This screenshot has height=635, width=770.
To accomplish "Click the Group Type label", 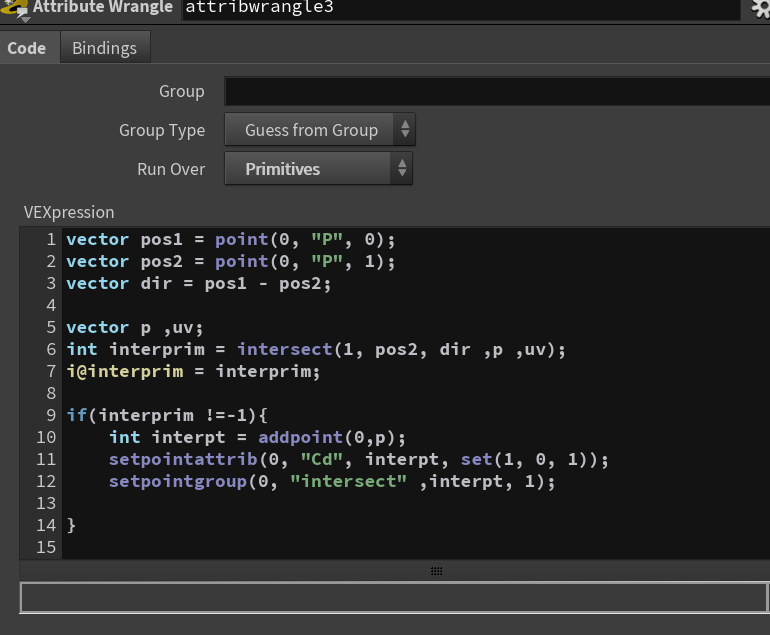I will coord(162,130).
